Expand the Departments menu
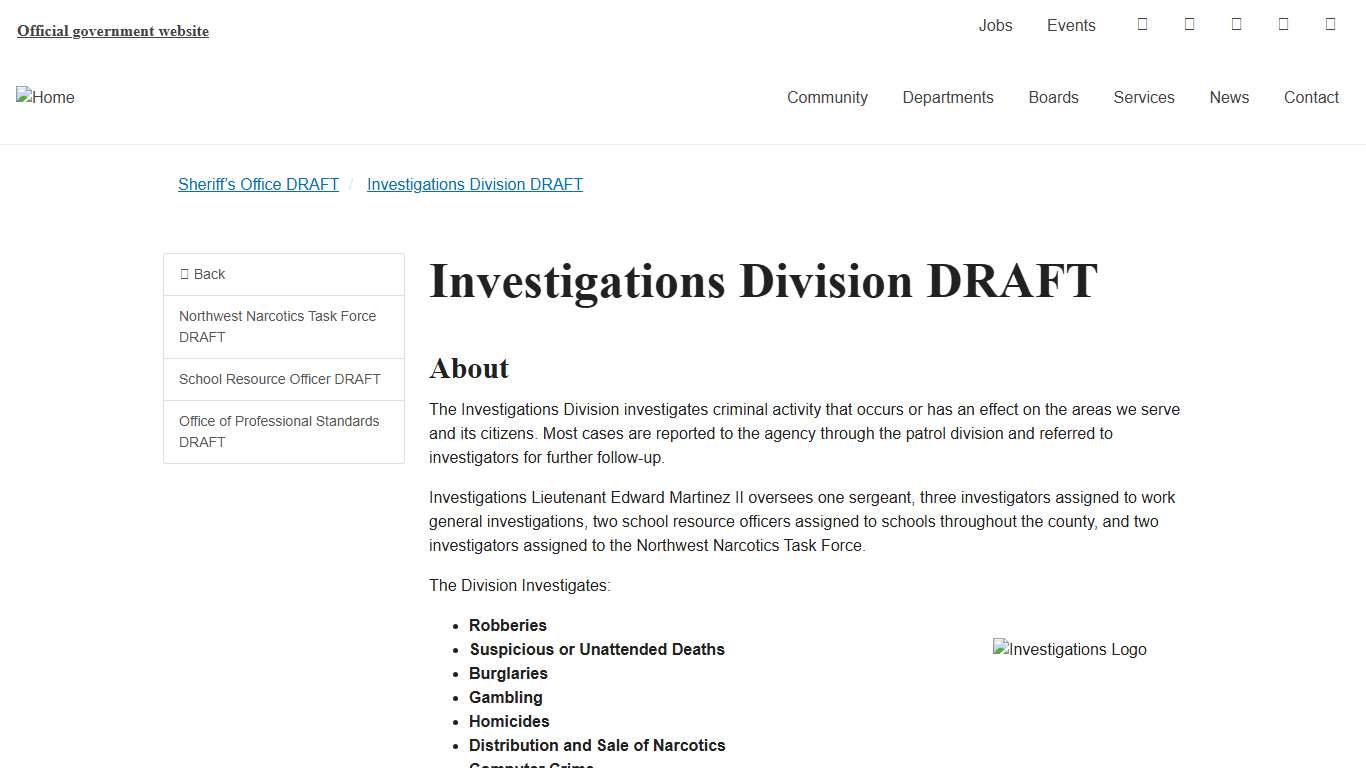The image size is (1366, 768). coord(947,97)
